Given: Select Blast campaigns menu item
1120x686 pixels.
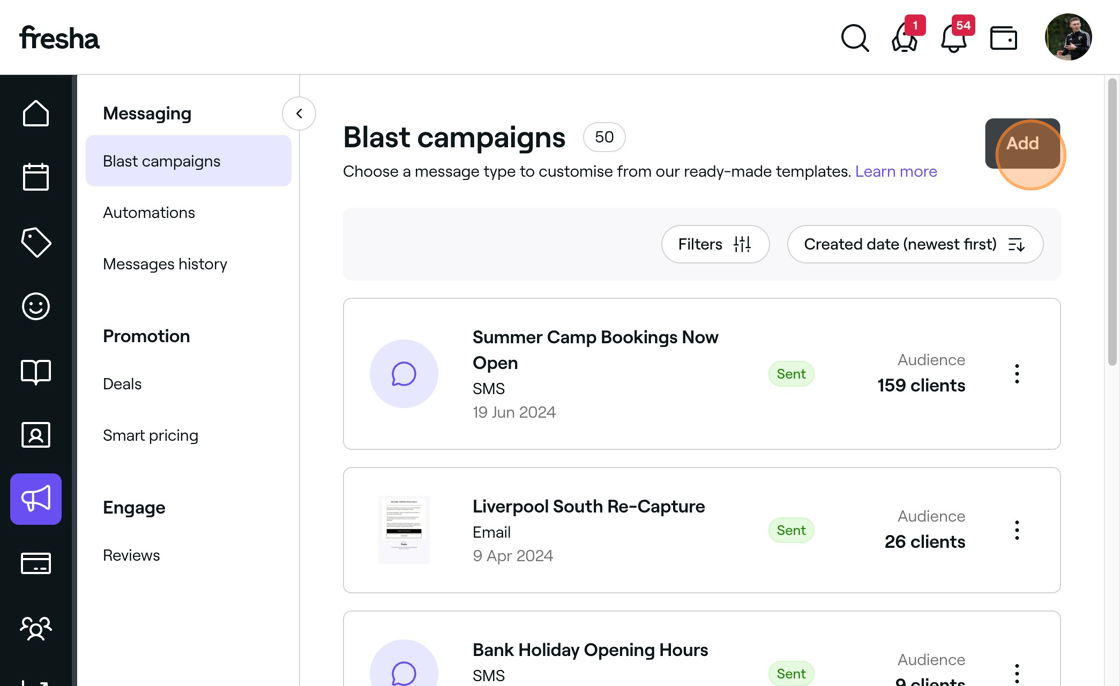Looking at the screenshot, I should click(x=189, y=161).
